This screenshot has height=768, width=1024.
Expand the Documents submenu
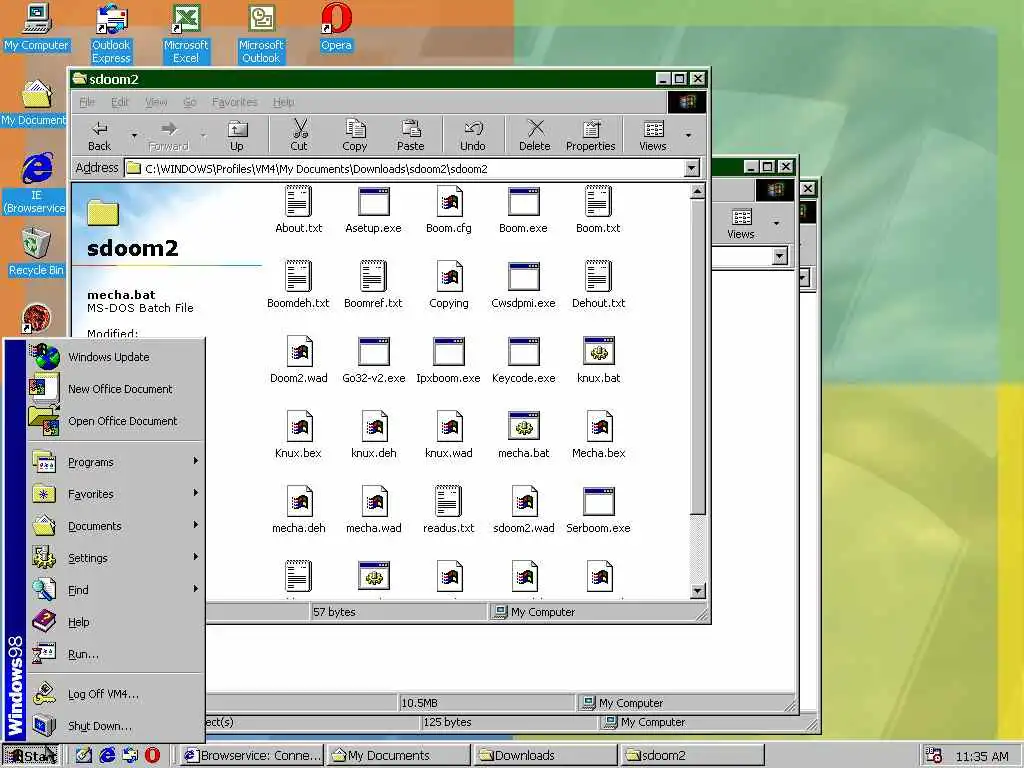(116, 526)
